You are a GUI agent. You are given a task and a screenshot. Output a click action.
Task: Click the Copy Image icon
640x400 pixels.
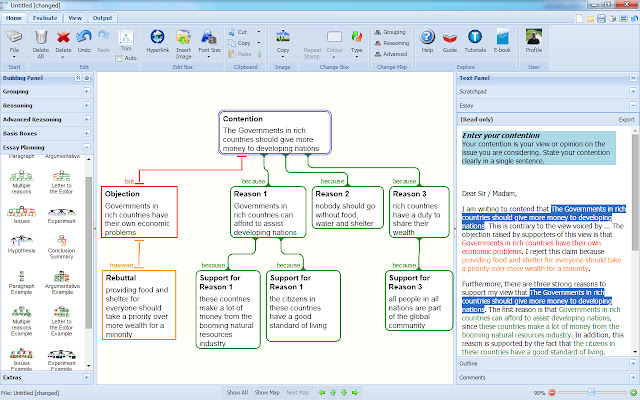coord(283,37)
